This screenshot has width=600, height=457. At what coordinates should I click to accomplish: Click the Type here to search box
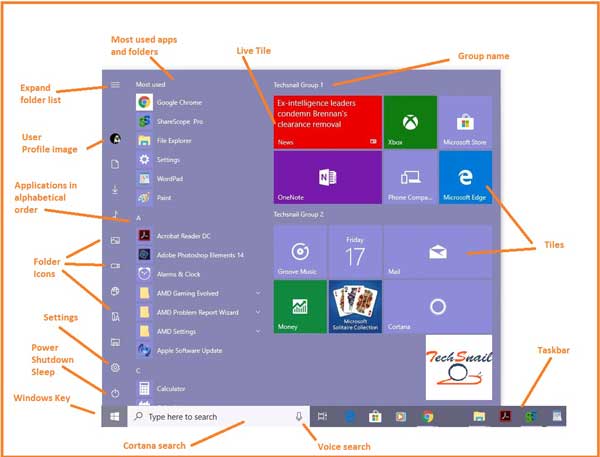tap(218, 416)
